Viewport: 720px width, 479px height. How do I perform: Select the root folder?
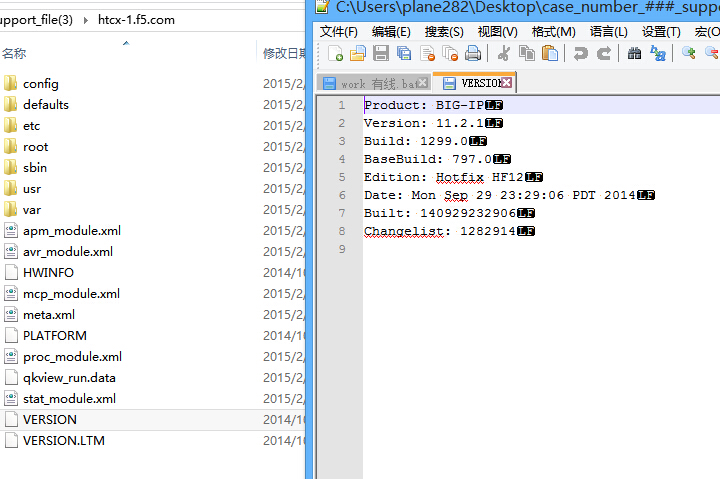pos(35,147)
